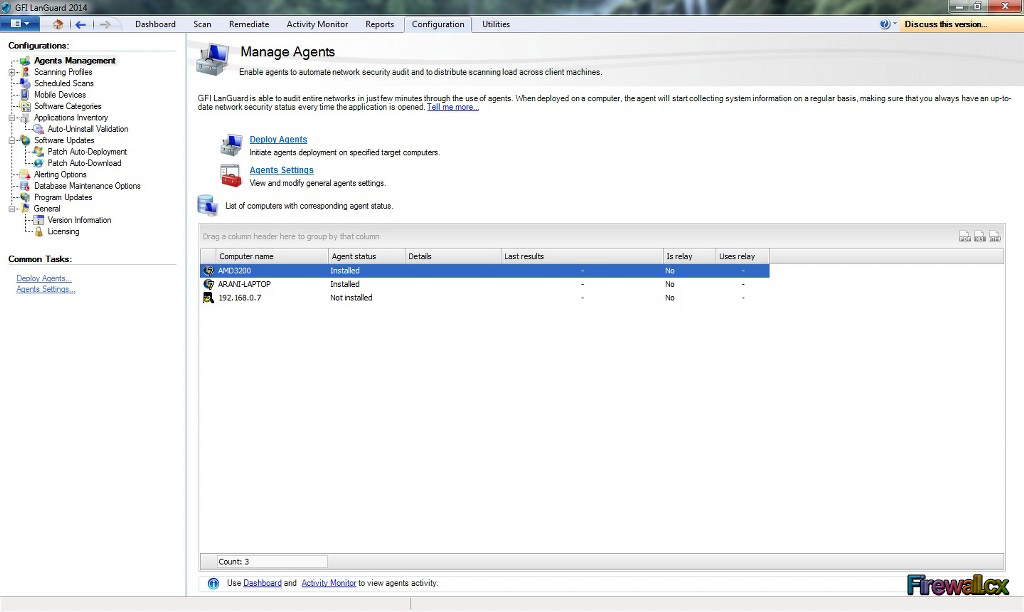Expand the Scanning Profiles node
The height and width of the screenshot is (612, 1024).
(12, 72)
